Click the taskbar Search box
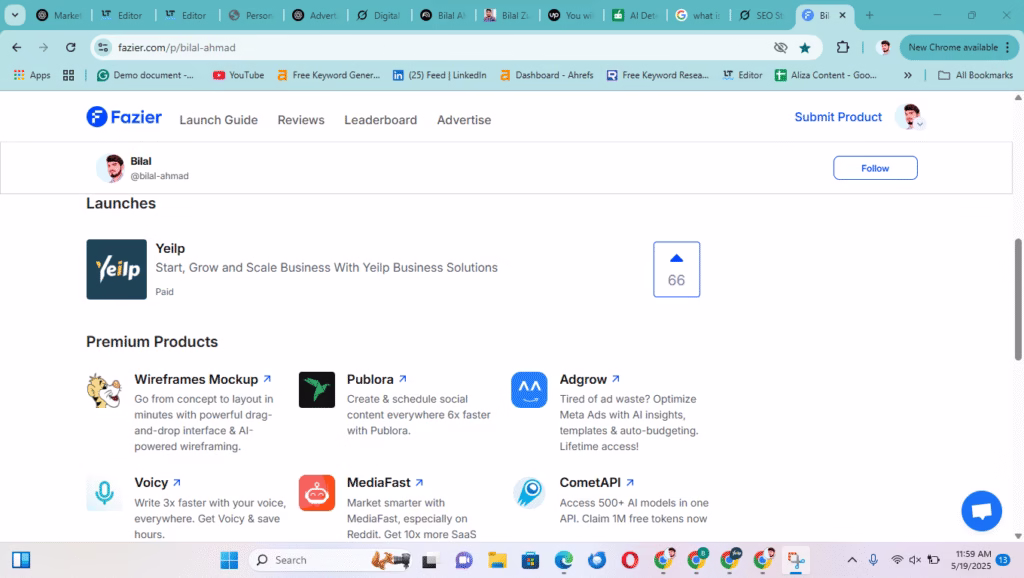This screenshot has width=1024, height=578. click(330, 560)
